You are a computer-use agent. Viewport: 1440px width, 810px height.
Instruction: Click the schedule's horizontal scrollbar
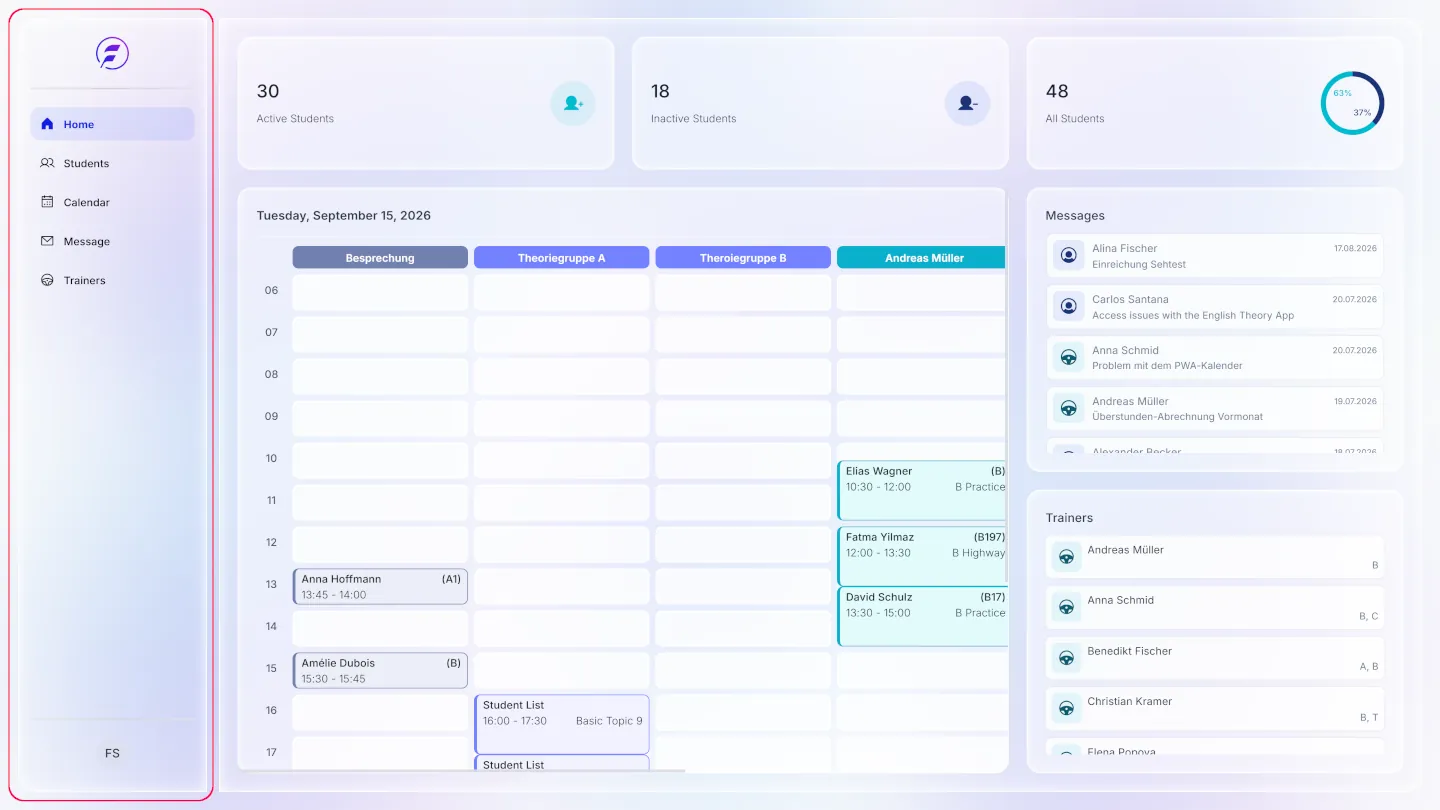461,770
